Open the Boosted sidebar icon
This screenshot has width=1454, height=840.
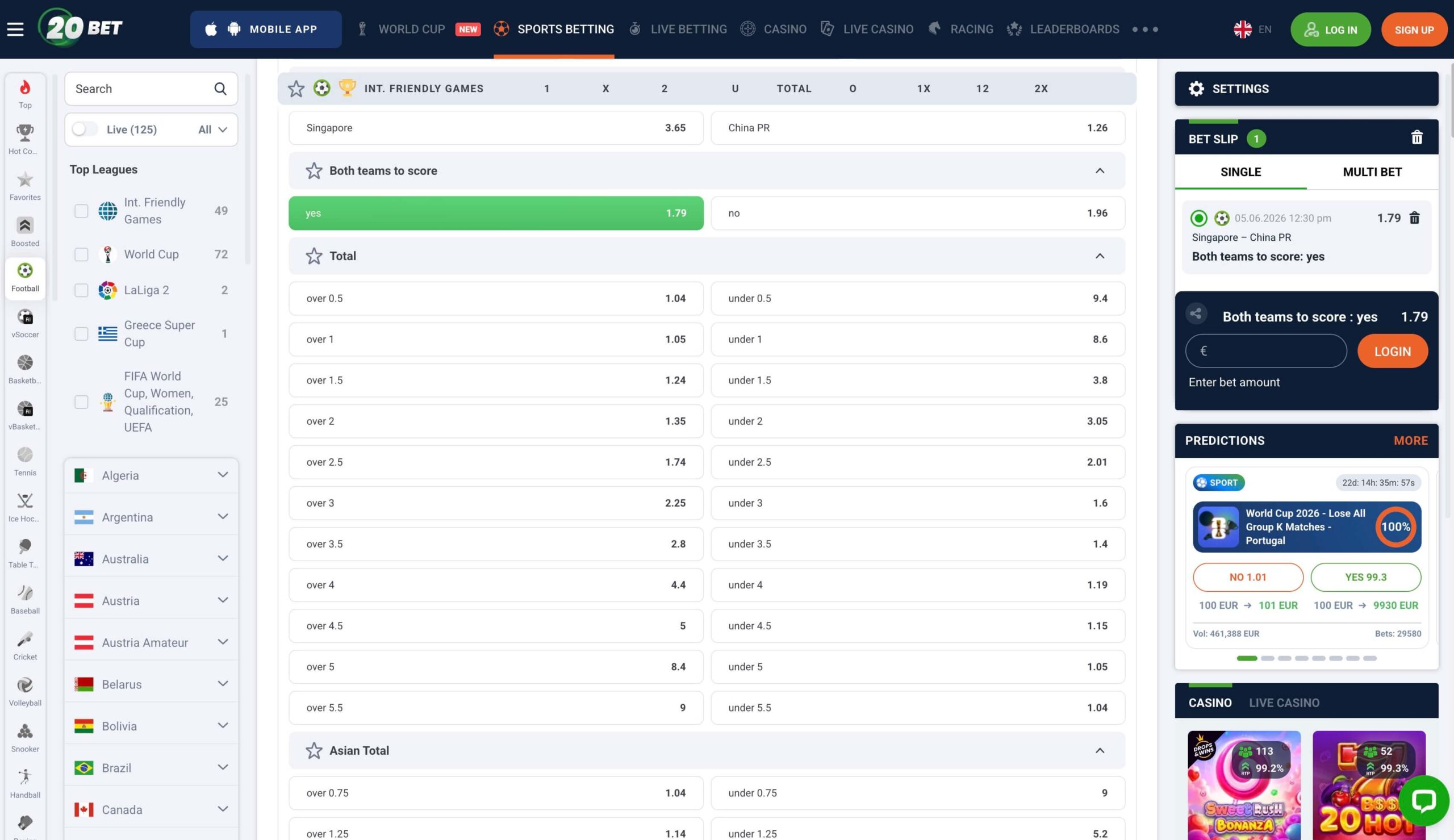click(25, 231)
